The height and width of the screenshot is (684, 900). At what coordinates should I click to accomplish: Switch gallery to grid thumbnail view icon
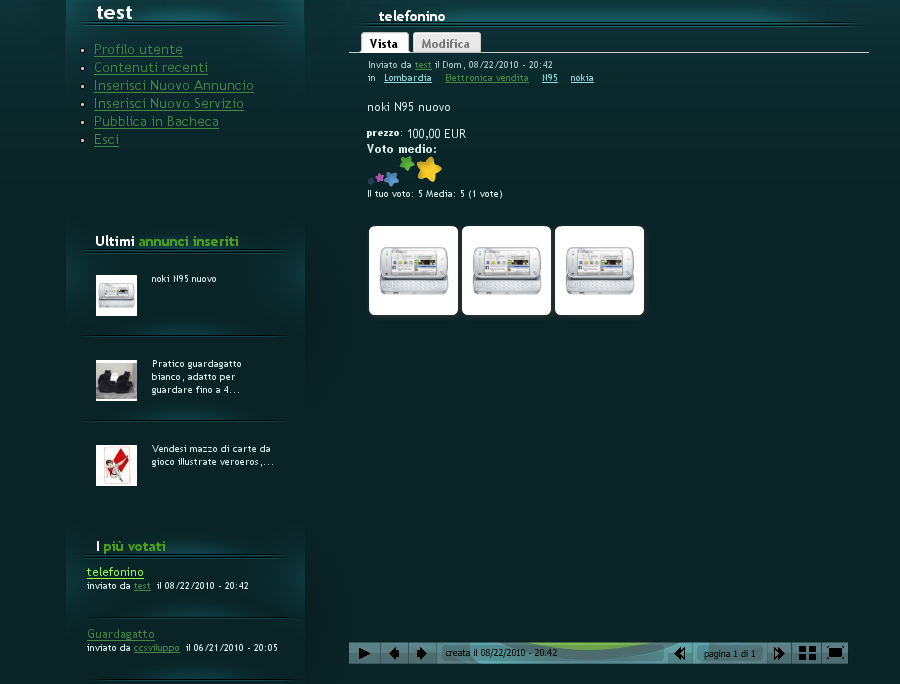[807, 653]
